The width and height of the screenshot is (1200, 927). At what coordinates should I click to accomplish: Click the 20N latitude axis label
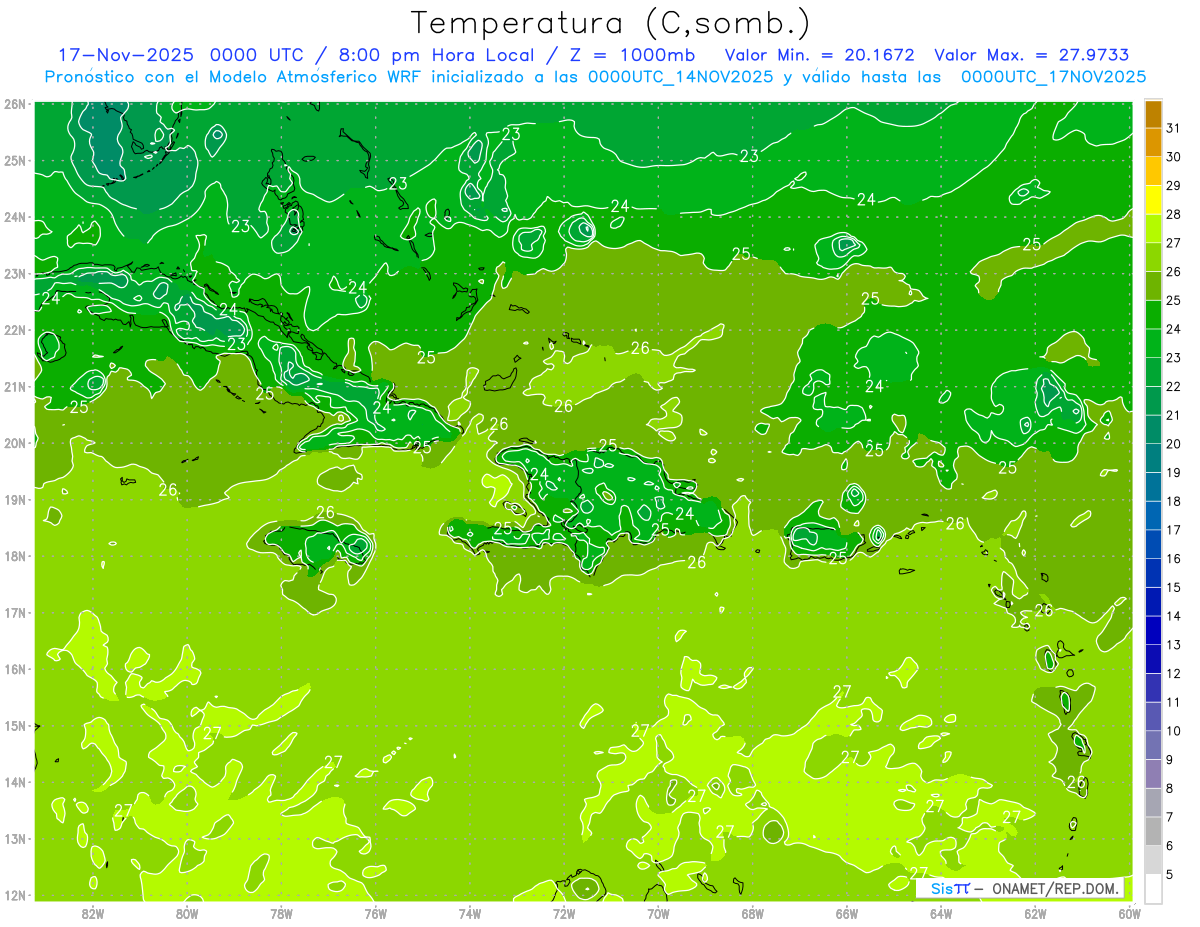[15, 443]
